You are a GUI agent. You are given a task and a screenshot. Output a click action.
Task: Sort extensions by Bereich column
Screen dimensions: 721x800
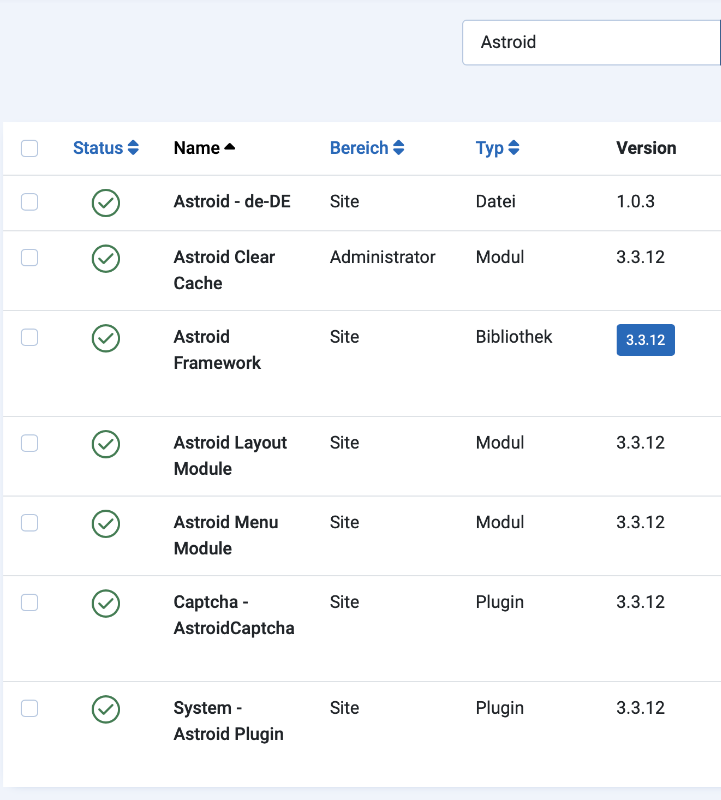coord(366,148)
